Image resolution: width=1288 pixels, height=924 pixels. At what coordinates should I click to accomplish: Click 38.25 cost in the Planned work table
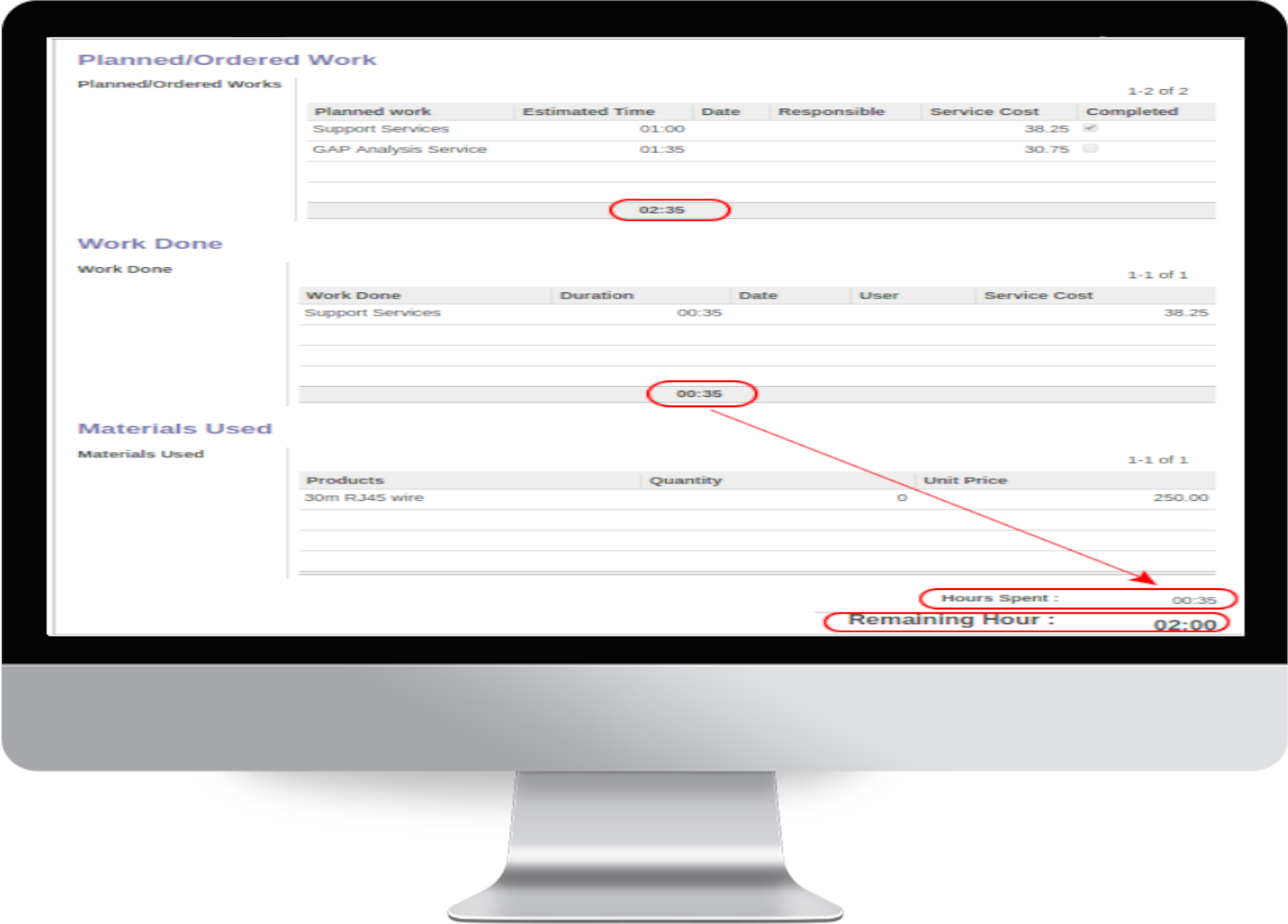[1047, 129]
